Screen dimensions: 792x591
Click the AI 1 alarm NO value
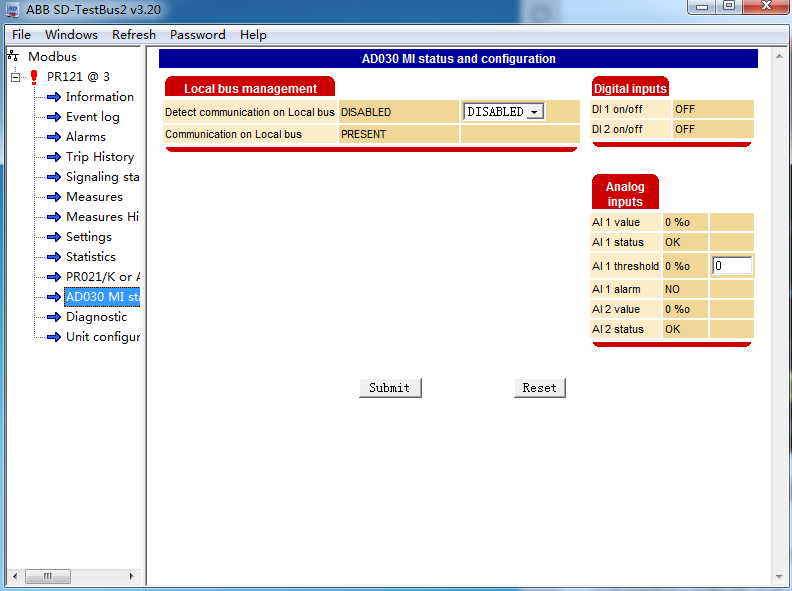(672, 289)
